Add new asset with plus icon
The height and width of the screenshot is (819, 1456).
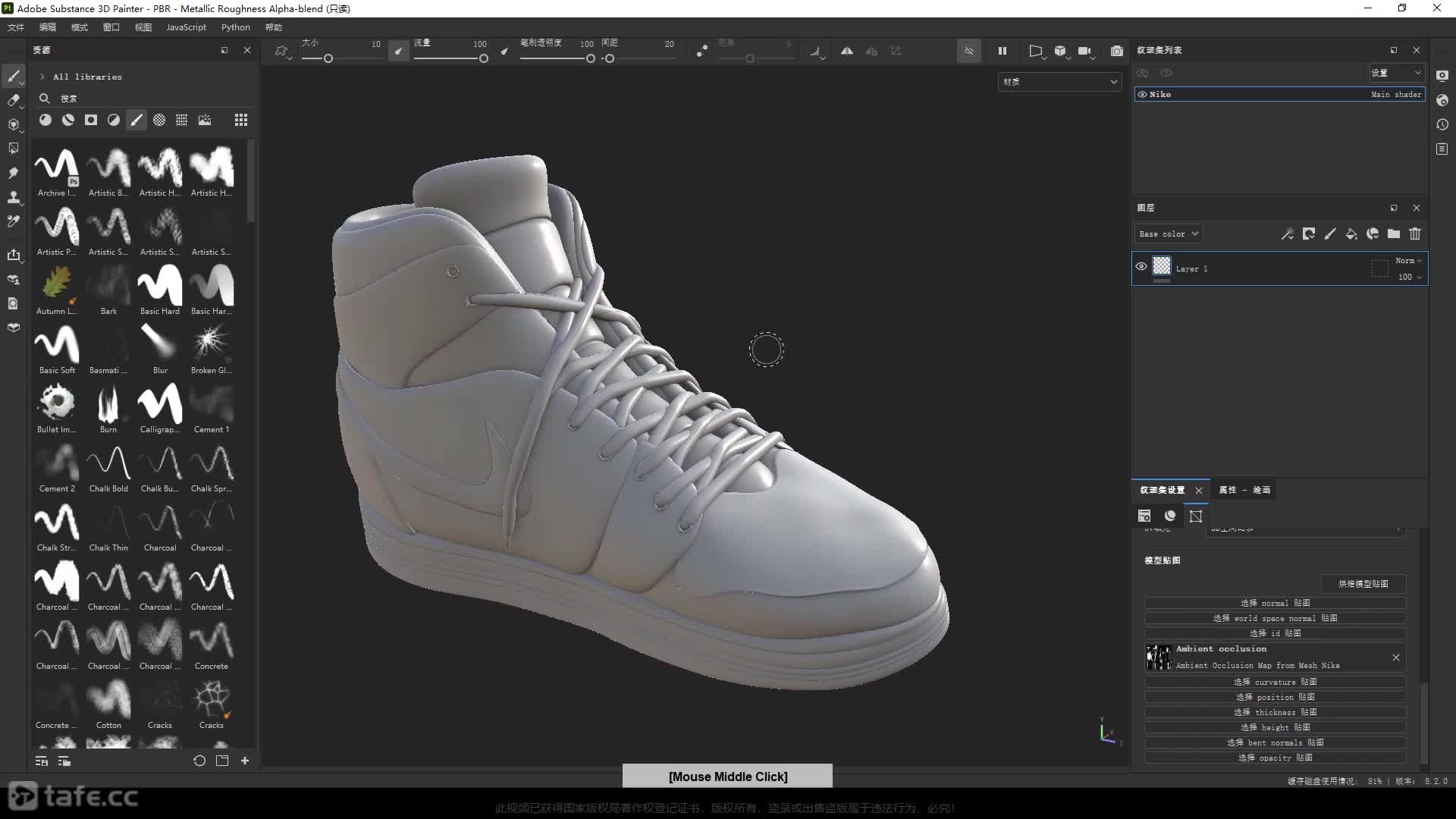pyautogui.click(x=245, y=761)
